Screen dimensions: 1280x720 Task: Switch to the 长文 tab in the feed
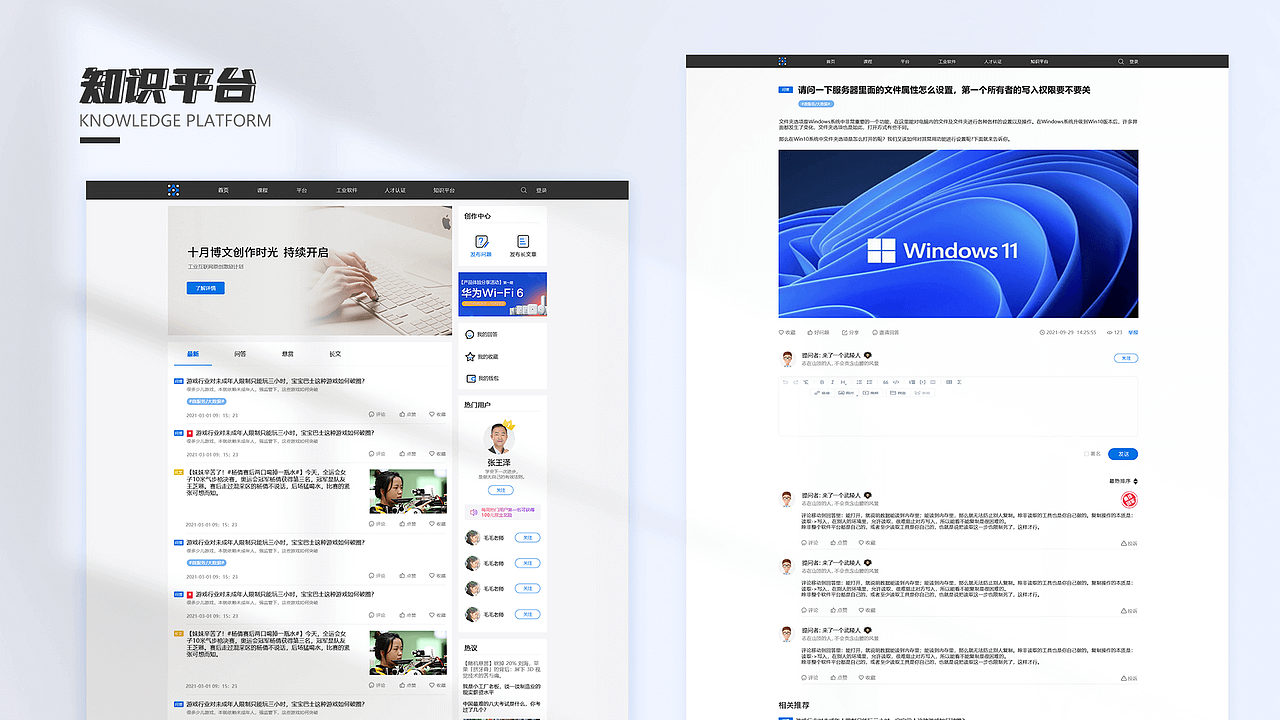tap(335, 354)
